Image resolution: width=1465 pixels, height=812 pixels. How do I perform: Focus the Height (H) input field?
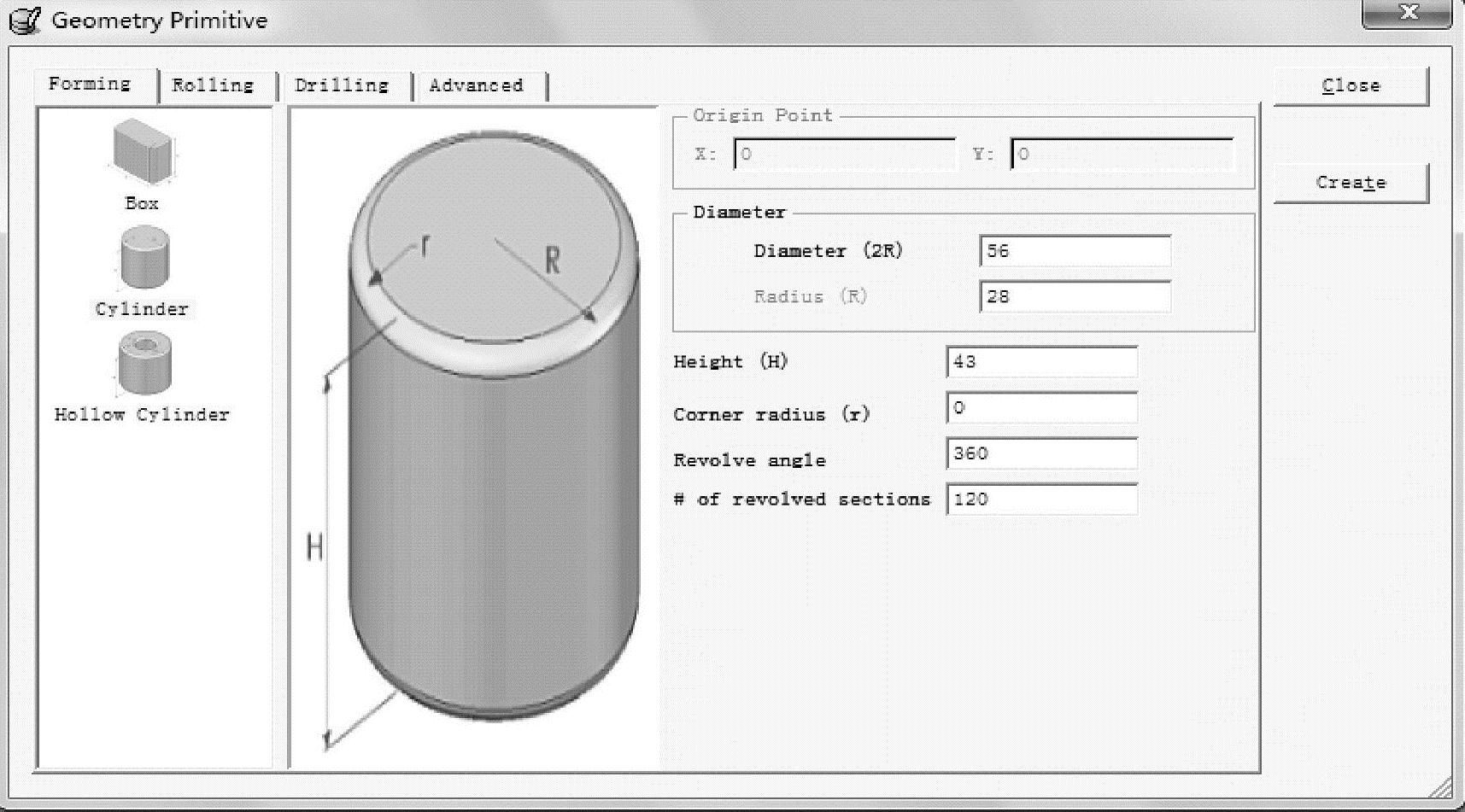coord(1041,362)
